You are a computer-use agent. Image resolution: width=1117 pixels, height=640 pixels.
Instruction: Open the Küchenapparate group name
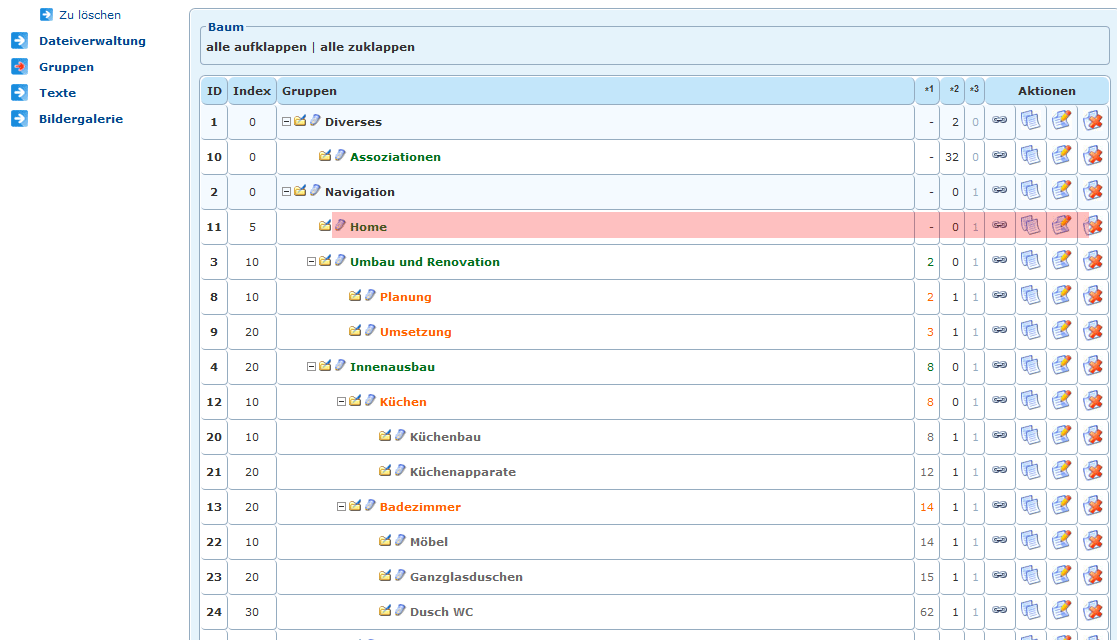(x=462, y=472)
